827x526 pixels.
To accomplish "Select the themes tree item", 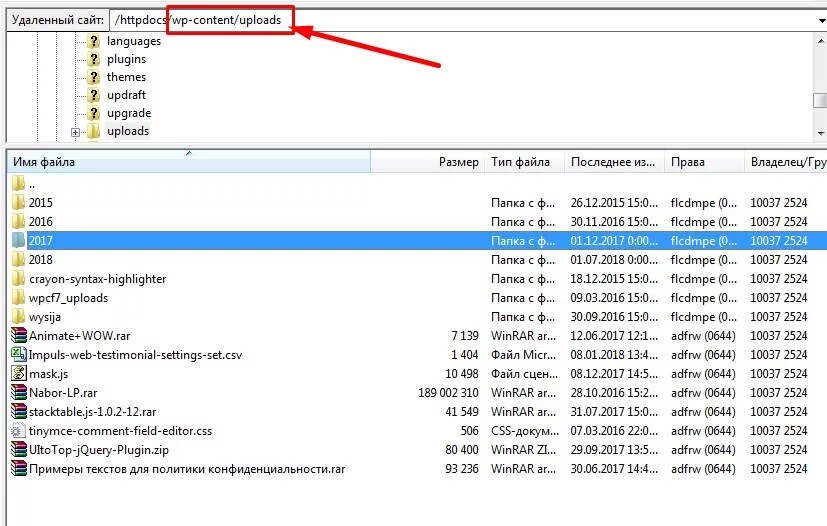I will click(127, 77).
